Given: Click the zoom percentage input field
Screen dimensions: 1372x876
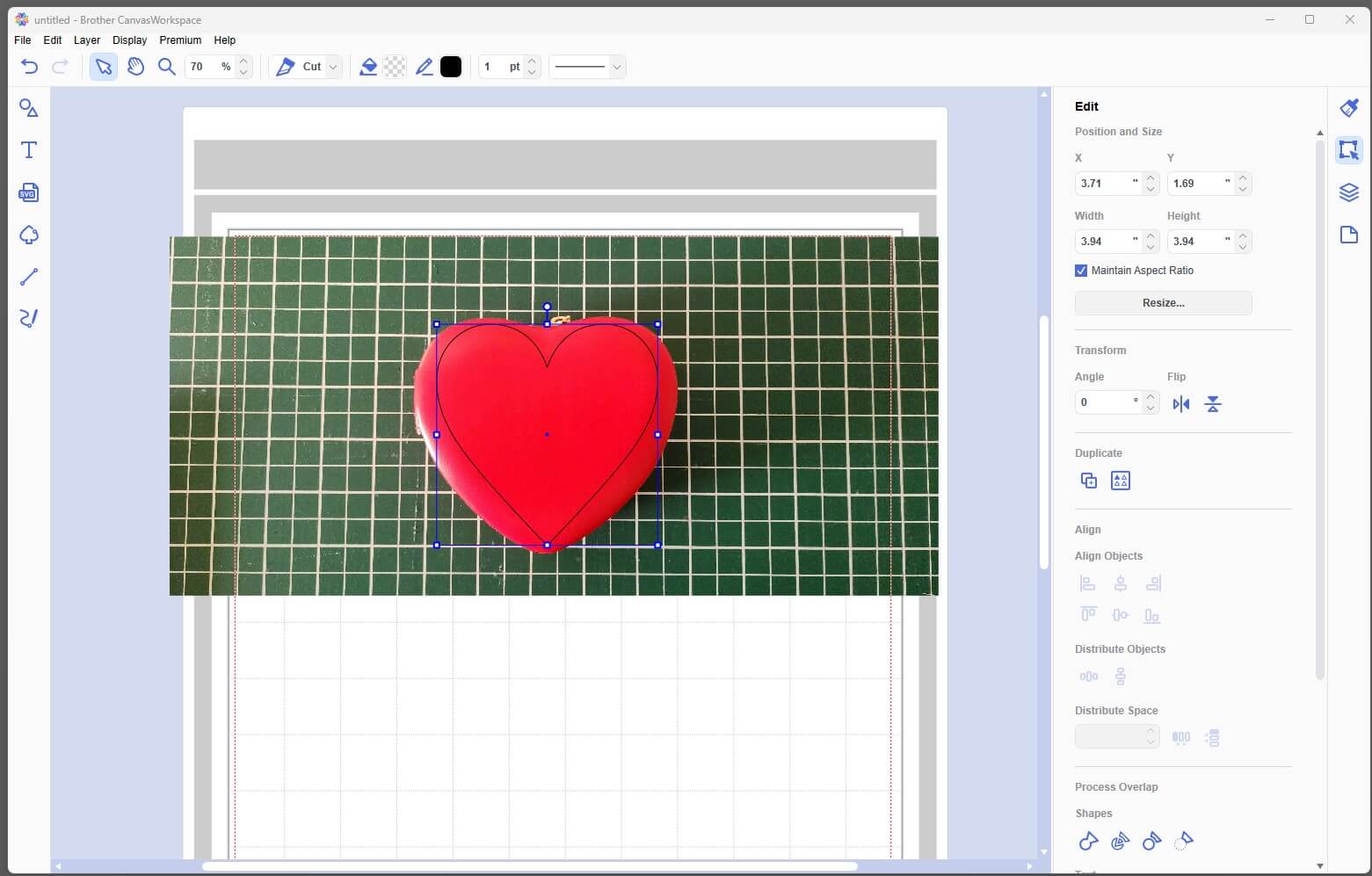Looking at the screenshot, I should (209, 67).
